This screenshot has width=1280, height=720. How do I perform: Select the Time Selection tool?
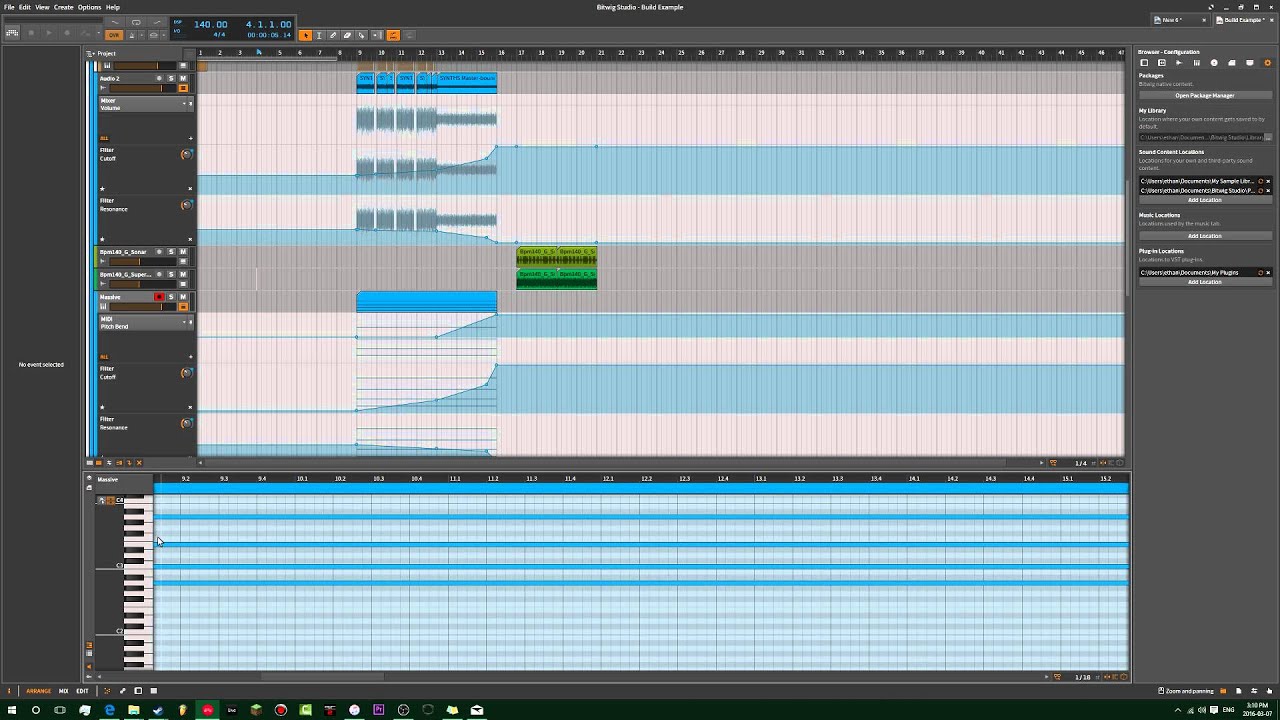(319, 35)
